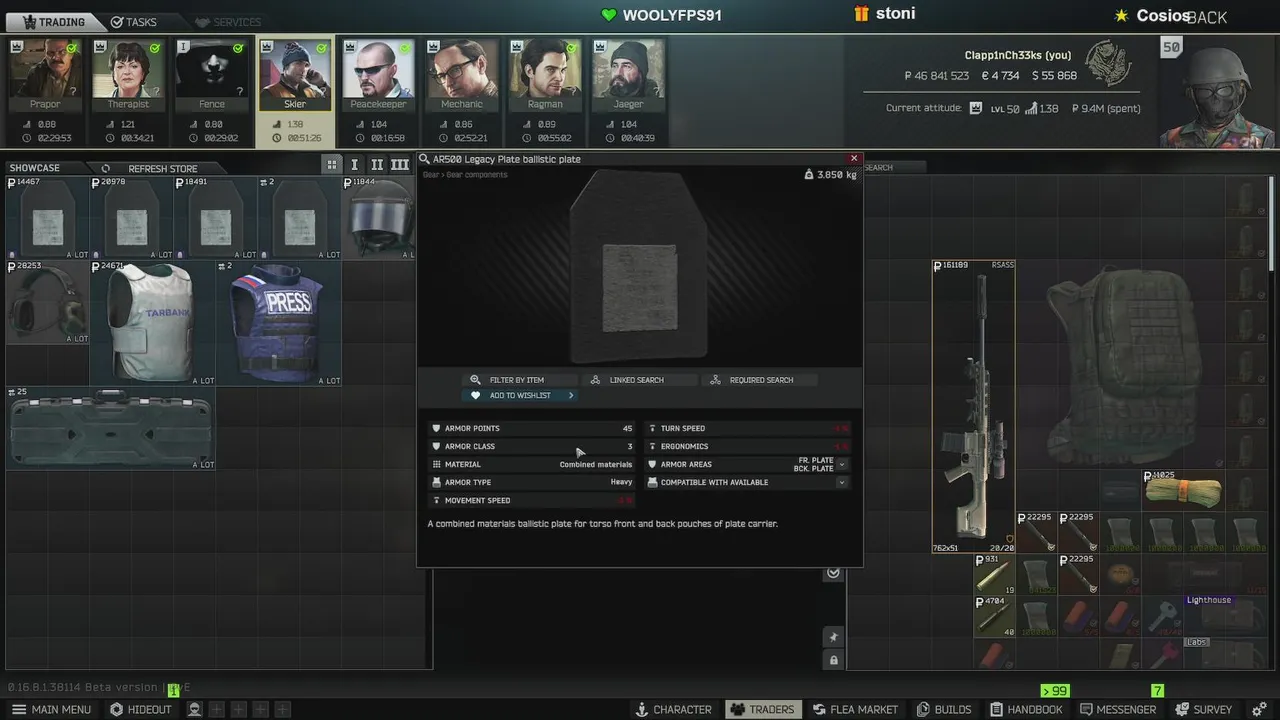The height and width of the screenshot is (720, 1280).
Task: Select the PRESS armor vest
Action: pyautogui.click(x=279, y=323)
